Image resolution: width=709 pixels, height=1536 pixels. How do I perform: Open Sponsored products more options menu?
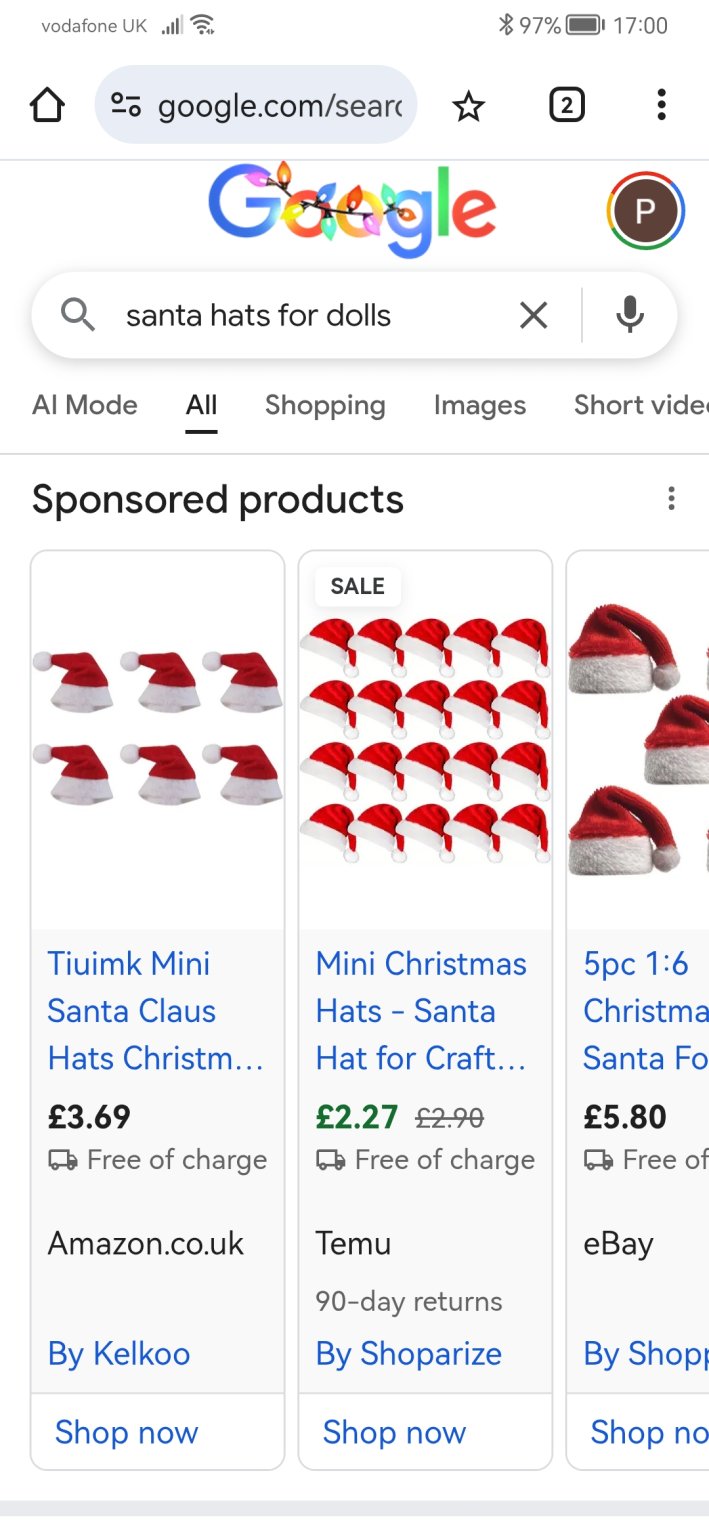click(671, 498)
